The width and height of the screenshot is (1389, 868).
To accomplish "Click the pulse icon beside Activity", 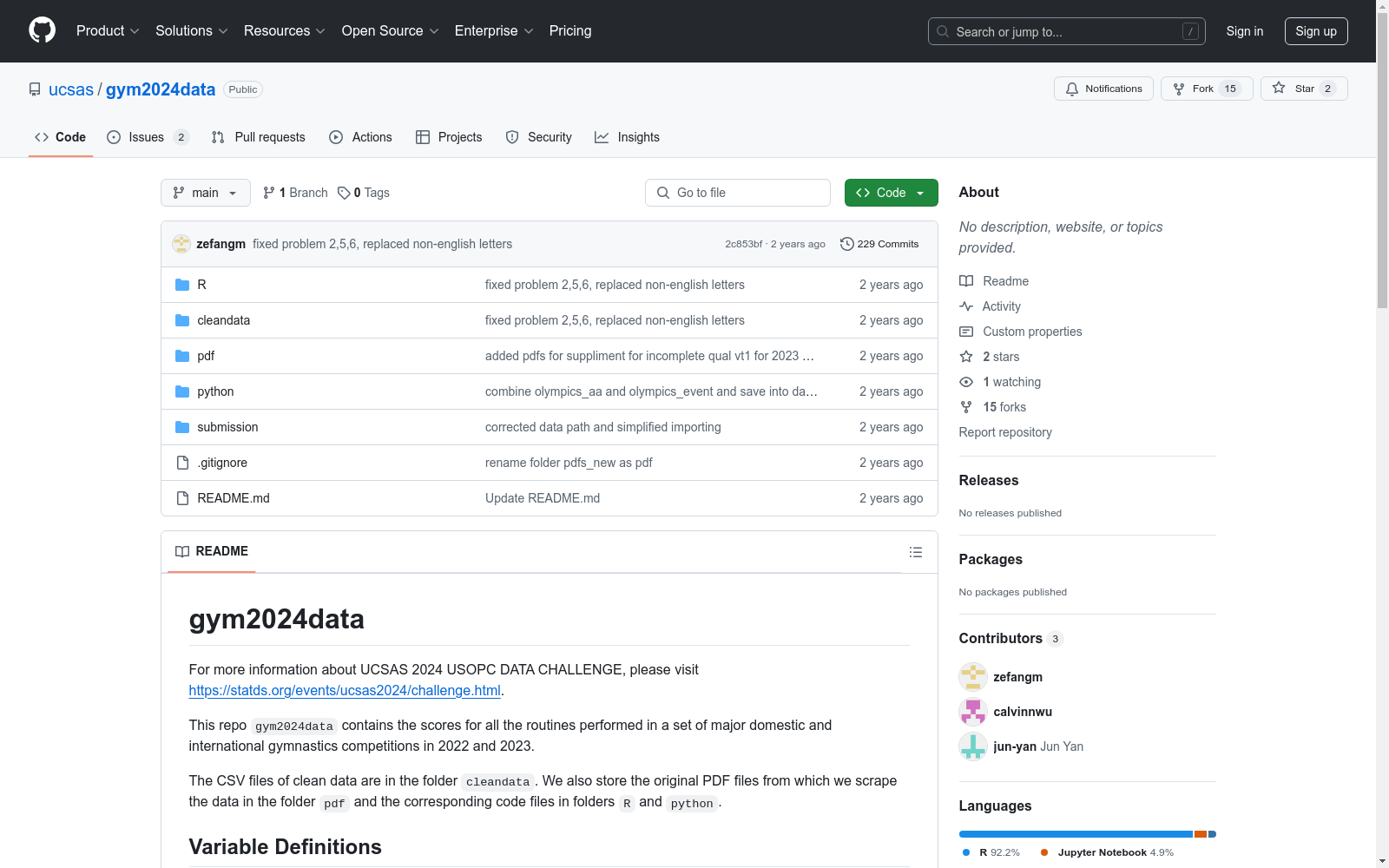I will 966,306.
